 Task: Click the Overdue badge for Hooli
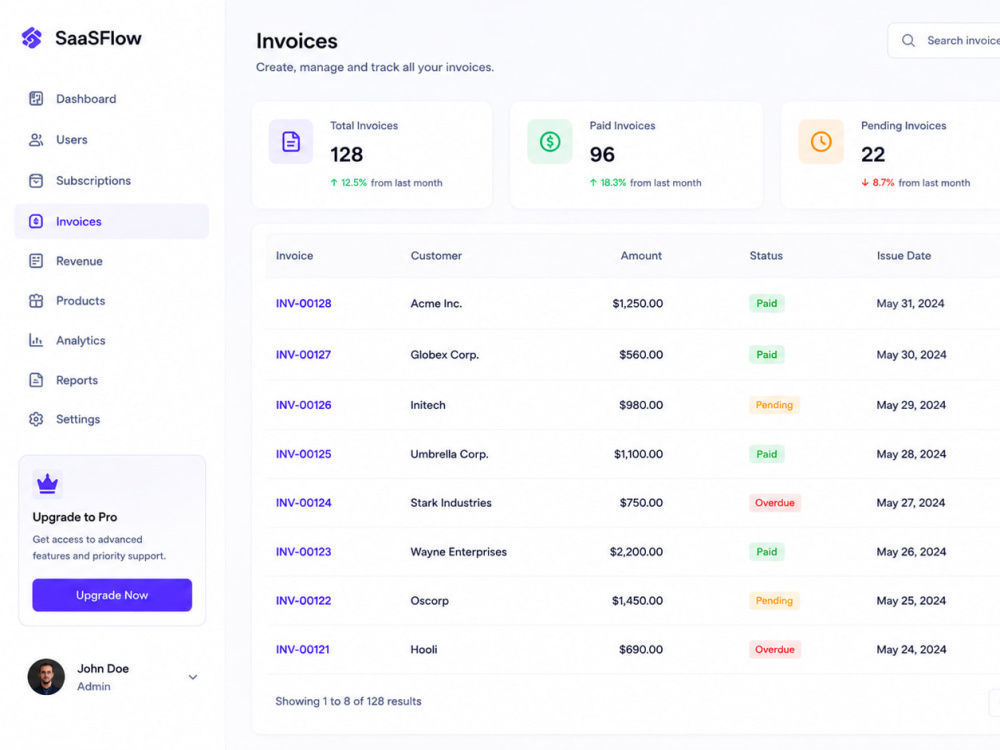pyautogui.click(x=775, y=649)
